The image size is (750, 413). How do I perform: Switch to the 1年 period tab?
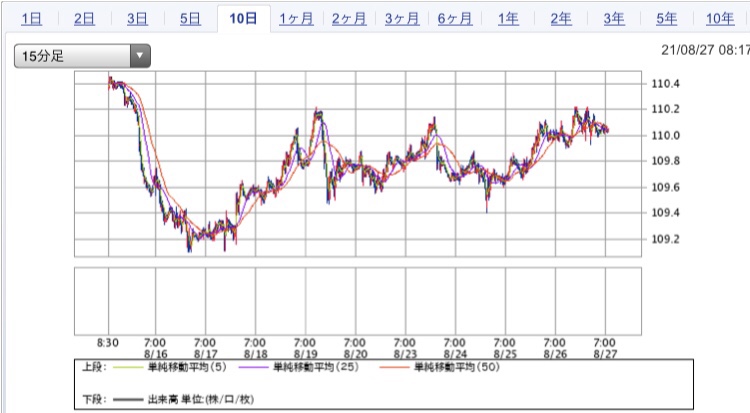pyautogui.click(x=508, y=19)
